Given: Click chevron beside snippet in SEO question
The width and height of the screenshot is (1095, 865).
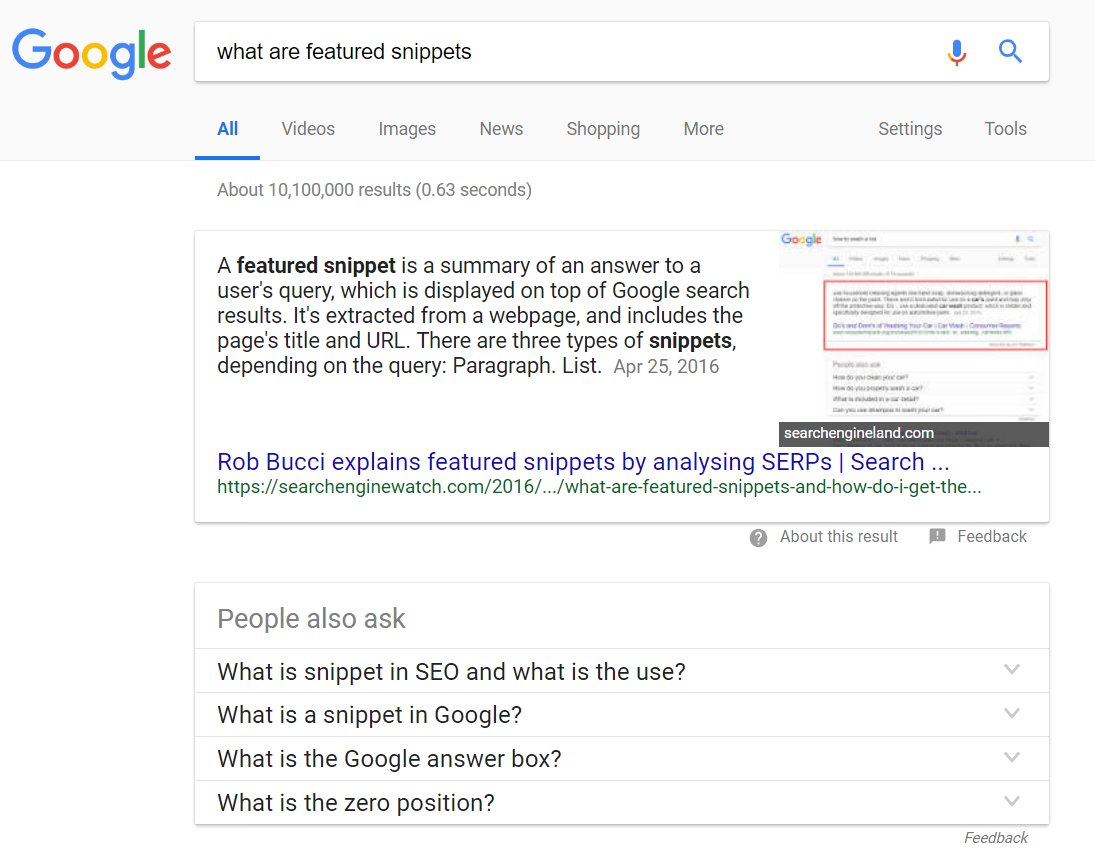Looking at the screenshot, I should coord(1012,670).
